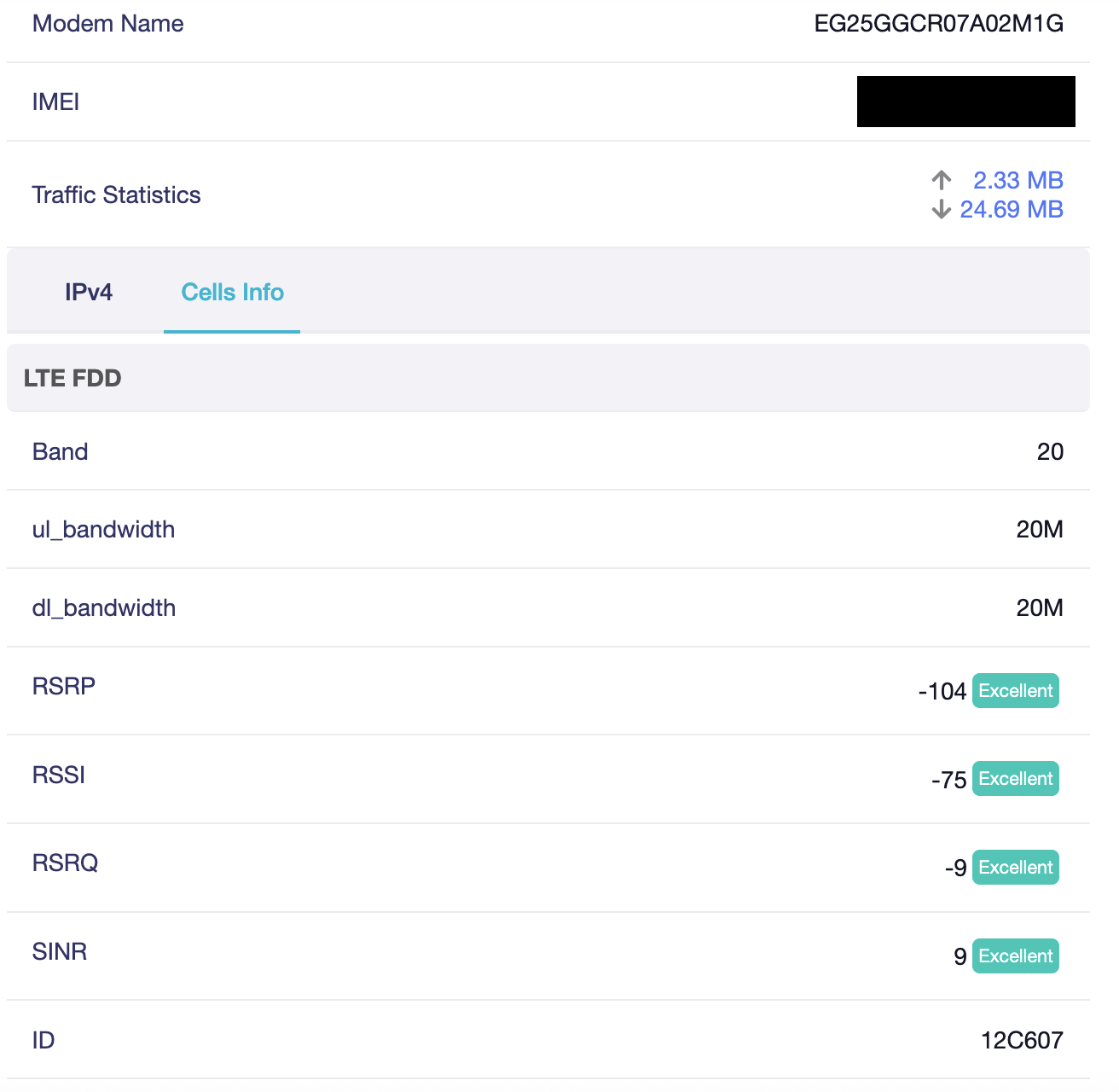Click the ul_bandwidth value 20M
The width and height of the screenshot is (1119, 1092).
click(1040, 530)
